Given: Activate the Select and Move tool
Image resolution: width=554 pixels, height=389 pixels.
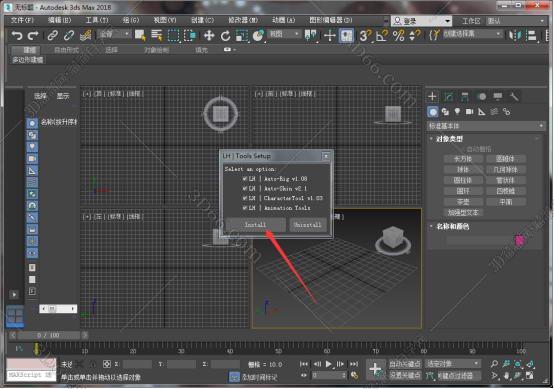Looking at the screenshot, I should pos(209,35).
